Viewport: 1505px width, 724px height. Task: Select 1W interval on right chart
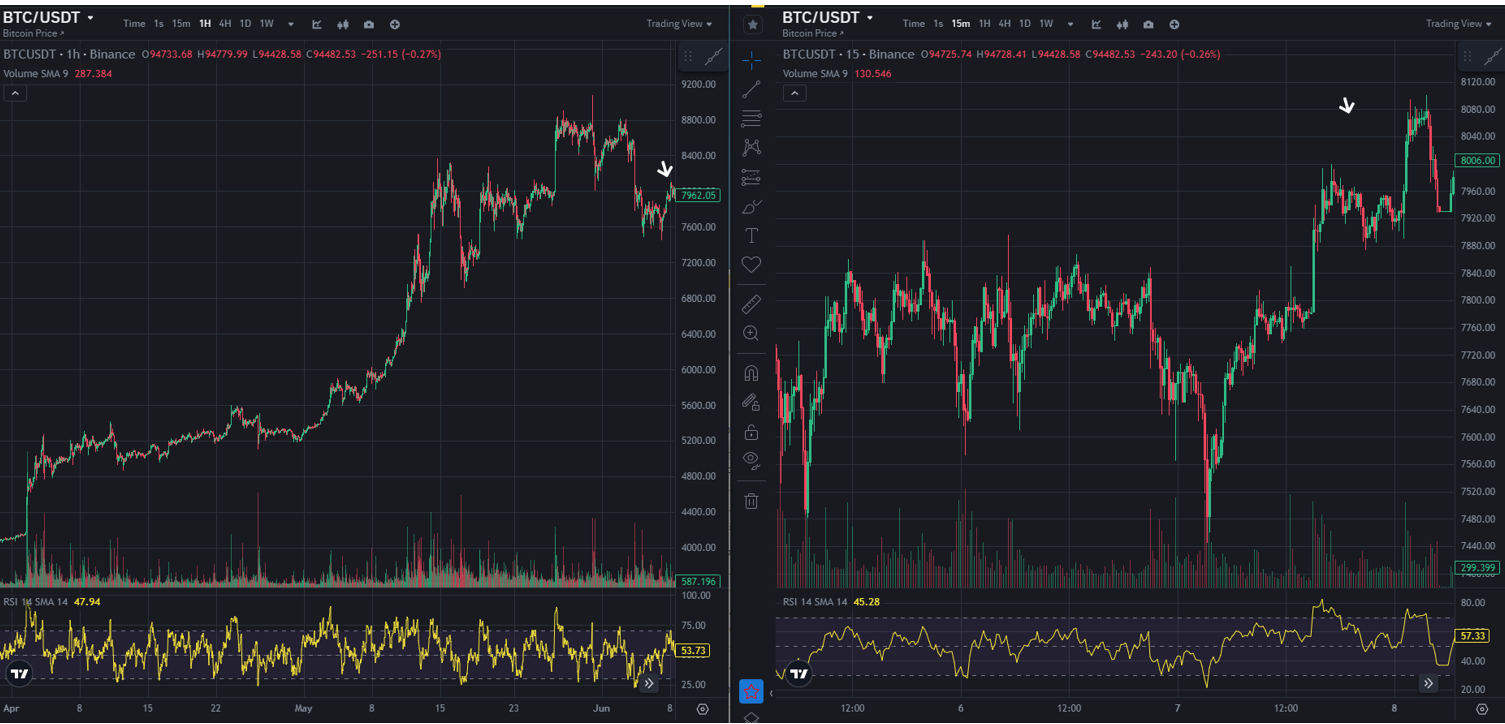click(1045, 24)
